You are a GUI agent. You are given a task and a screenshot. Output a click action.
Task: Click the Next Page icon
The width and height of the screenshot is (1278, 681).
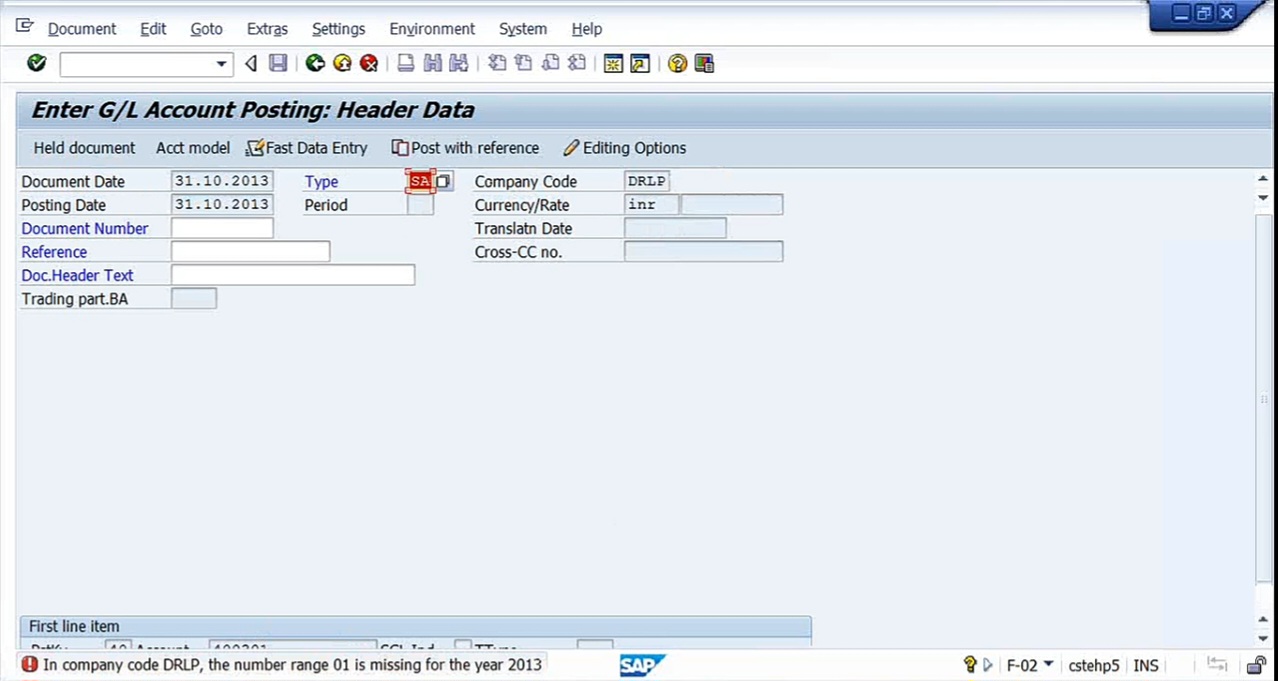click(x=550, y=64)
